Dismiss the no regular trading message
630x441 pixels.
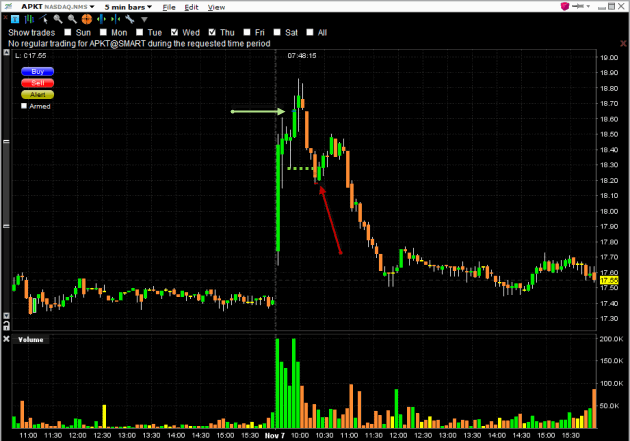coord(623,43)
